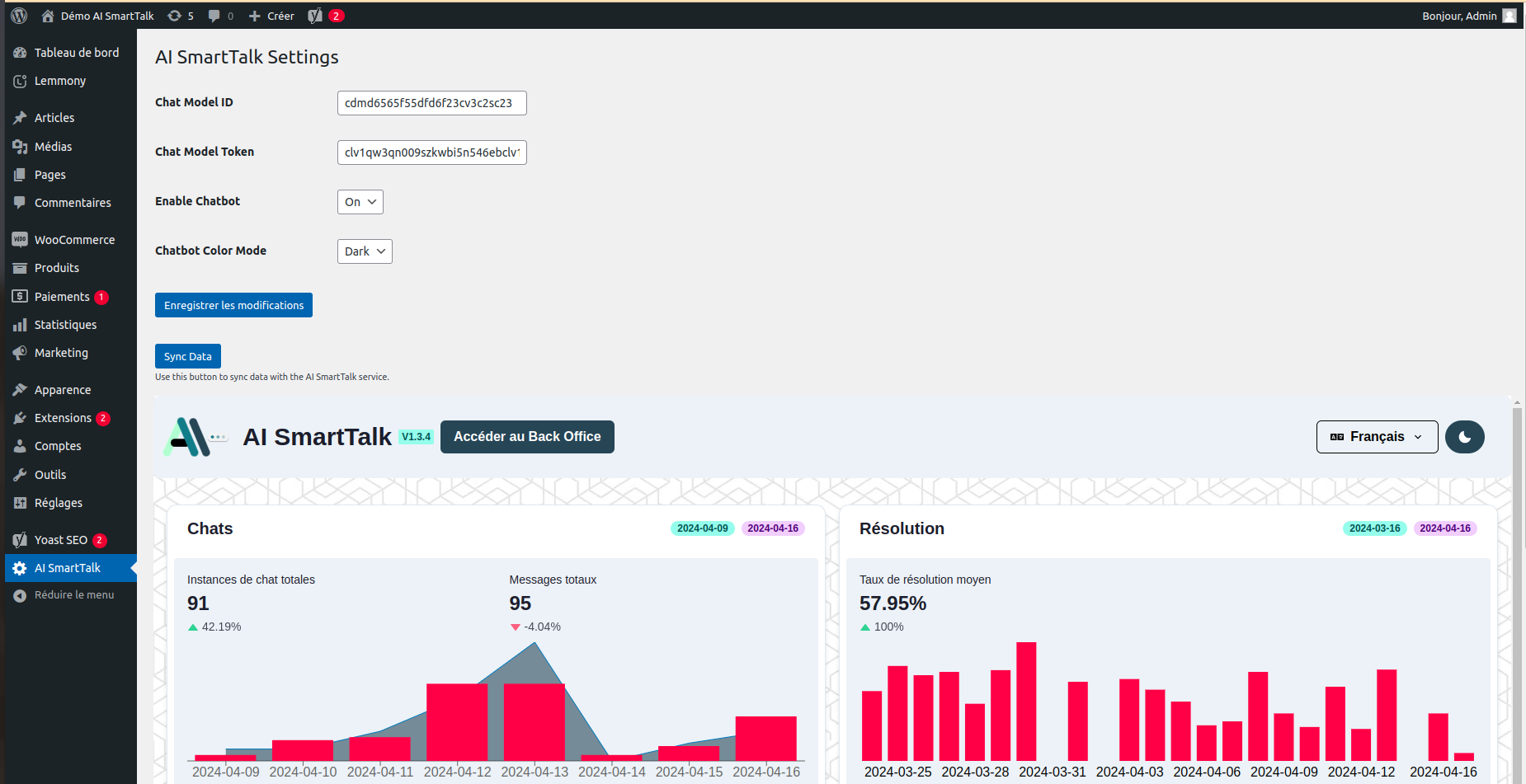Open the comments bubble icon in admin bar

(214, 16)
